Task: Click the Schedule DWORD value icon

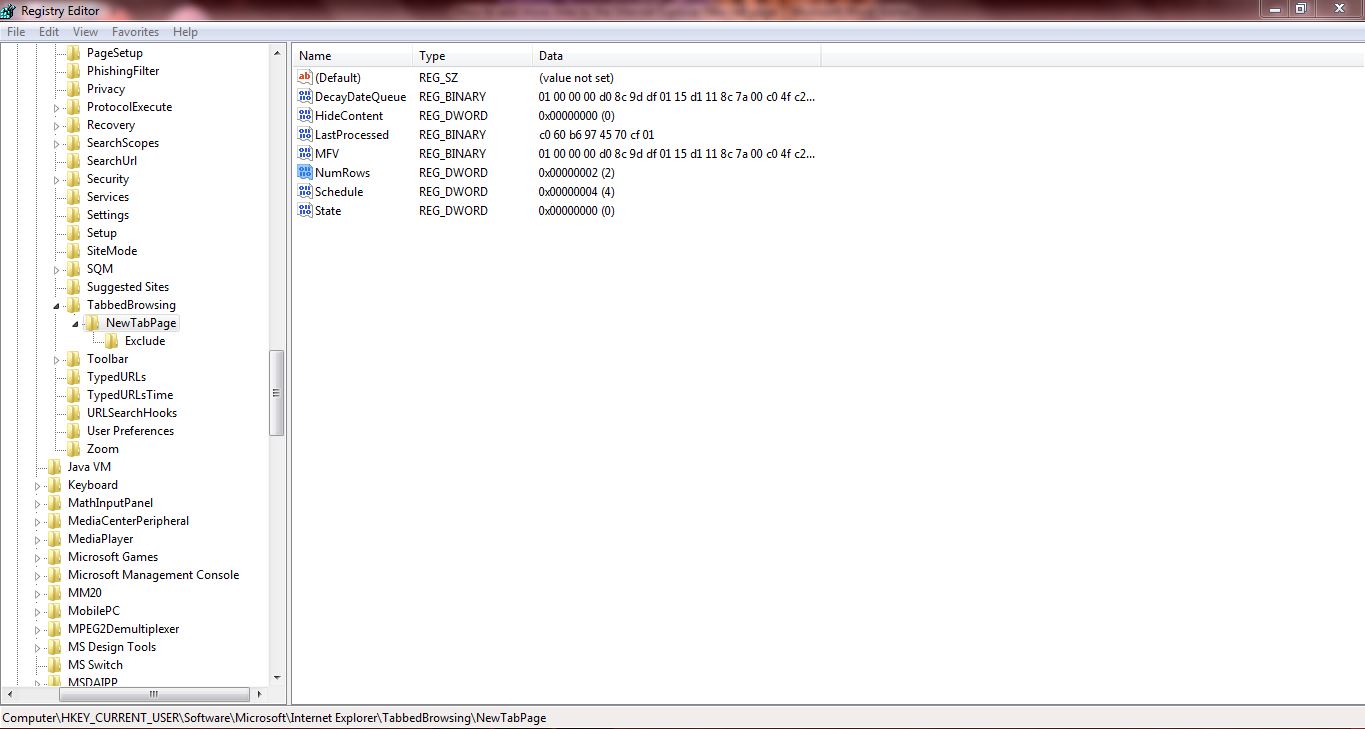Action: coord(305,191)
